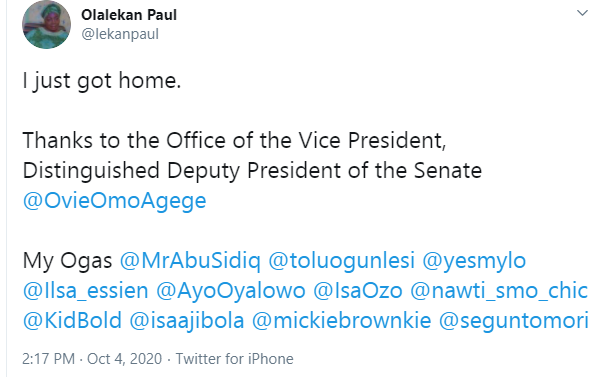Open the tweet options chevron menu
The height and width of the screenshot is (377, 604).
582,13
